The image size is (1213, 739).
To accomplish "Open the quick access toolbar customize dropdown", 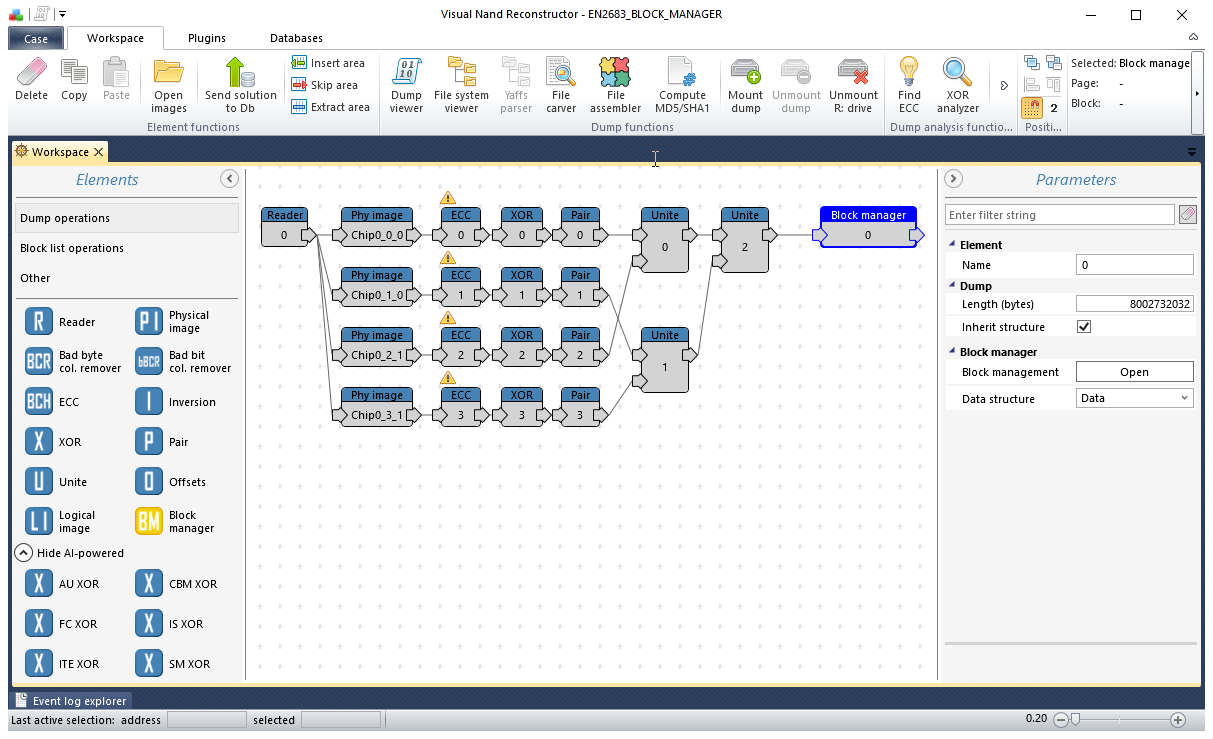I will 62,14.
